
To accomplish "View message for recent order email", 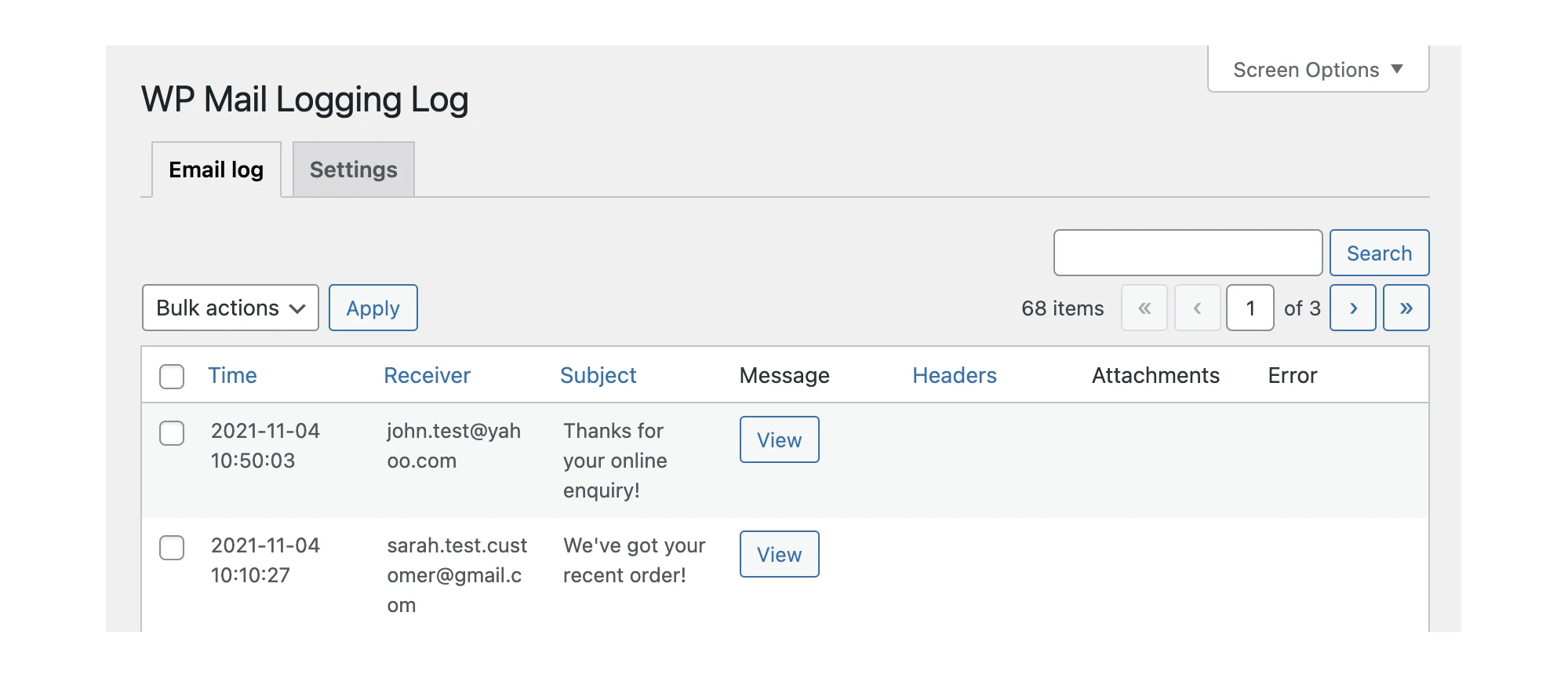I will [779, 554].
